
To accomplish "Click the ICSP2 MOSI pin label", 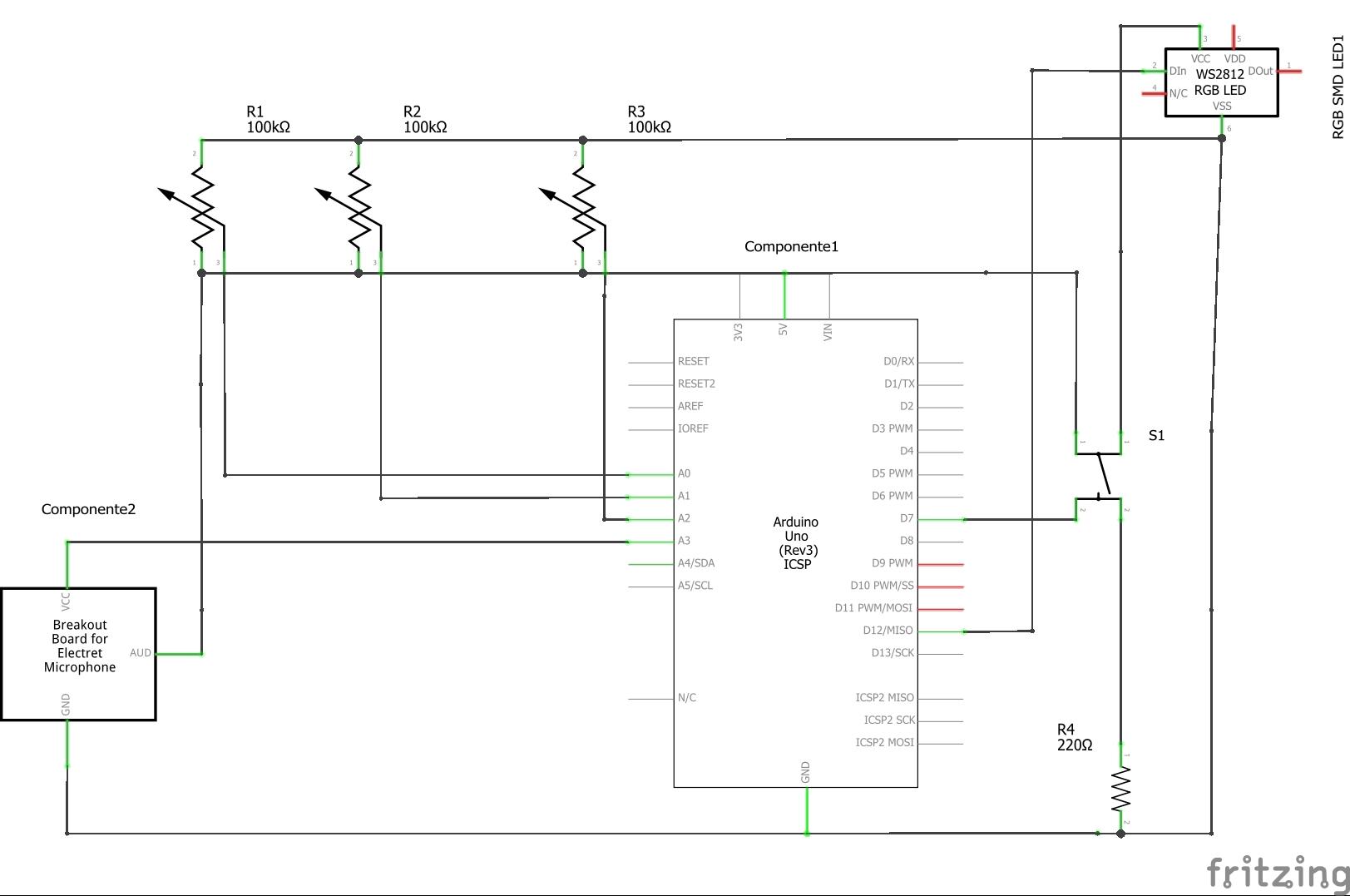I will (x=884, y=743).
